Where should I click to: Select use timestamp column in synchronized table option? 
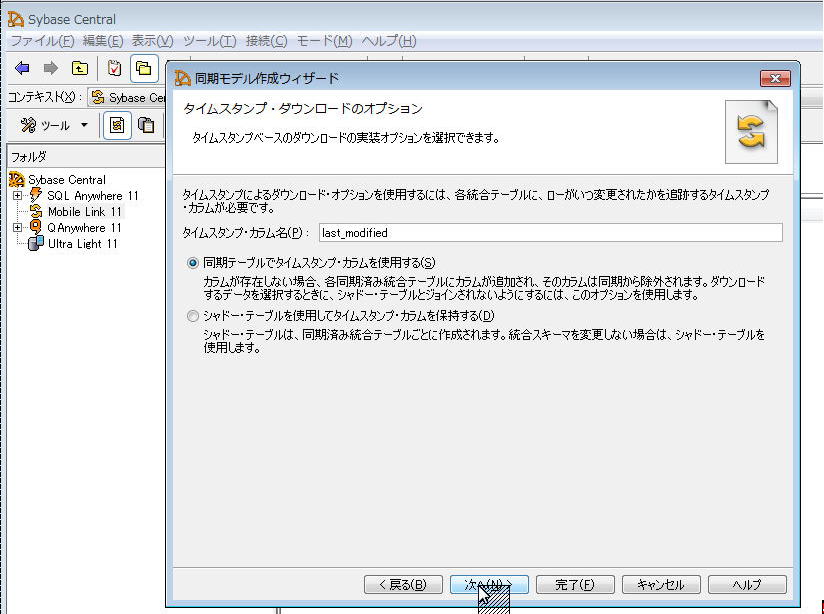coord(193,262)
